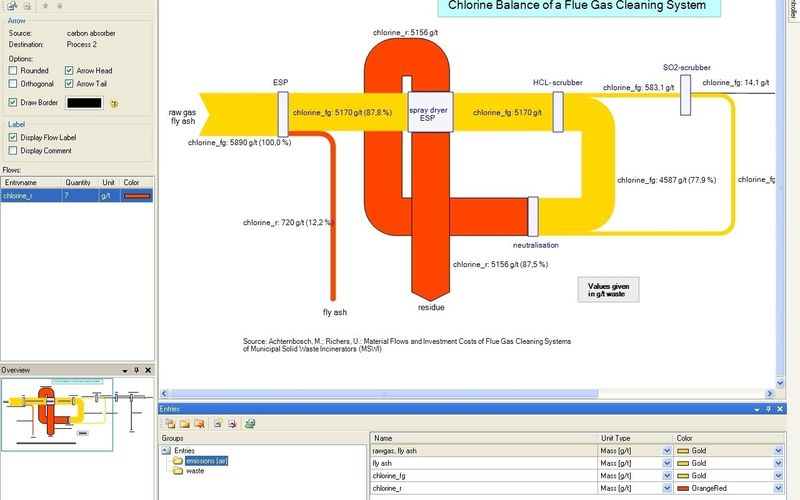Viewport: 800px width, 500px height.
Task: Open Unit Type dropdown for rawgas, fly ash
Action: click(667, 451)
